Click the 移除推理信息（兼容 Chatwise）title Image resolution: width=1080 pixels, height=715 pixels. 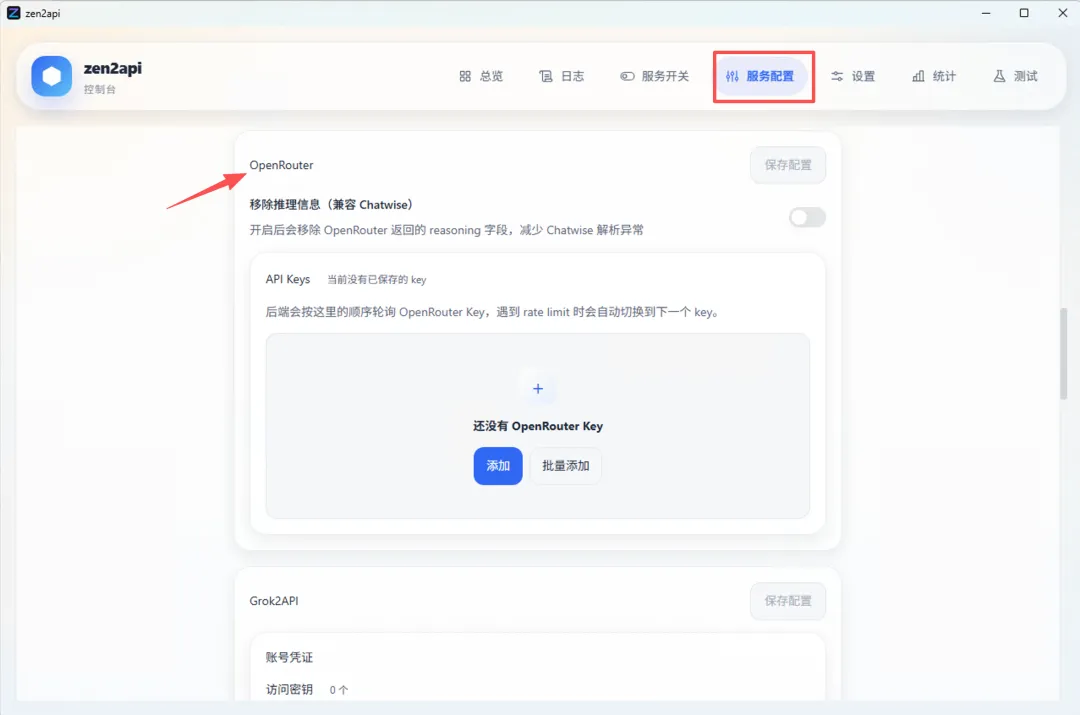[x=331, y=205]
